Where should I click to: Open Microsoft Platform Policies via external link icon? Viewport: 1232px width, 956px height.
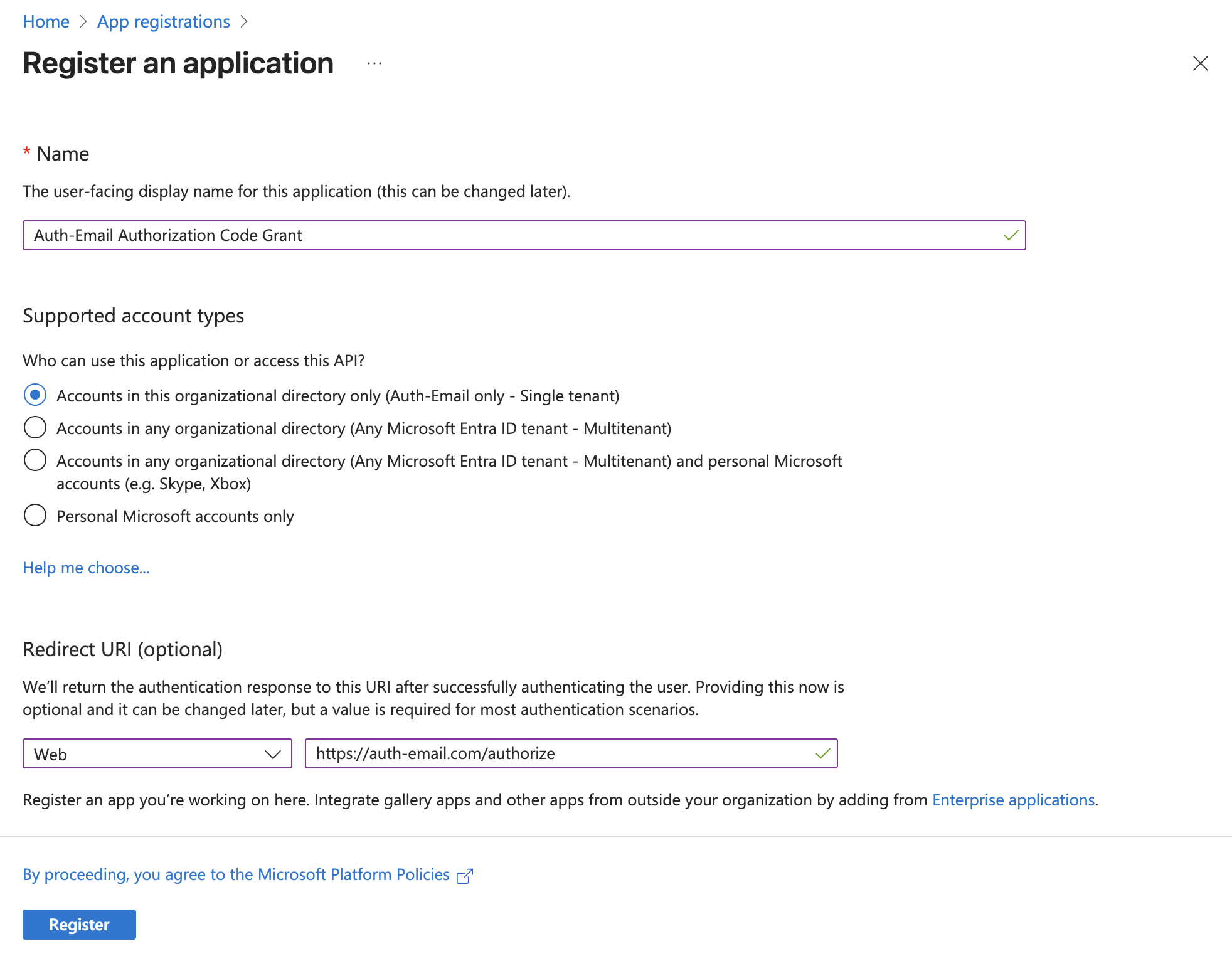464,875
